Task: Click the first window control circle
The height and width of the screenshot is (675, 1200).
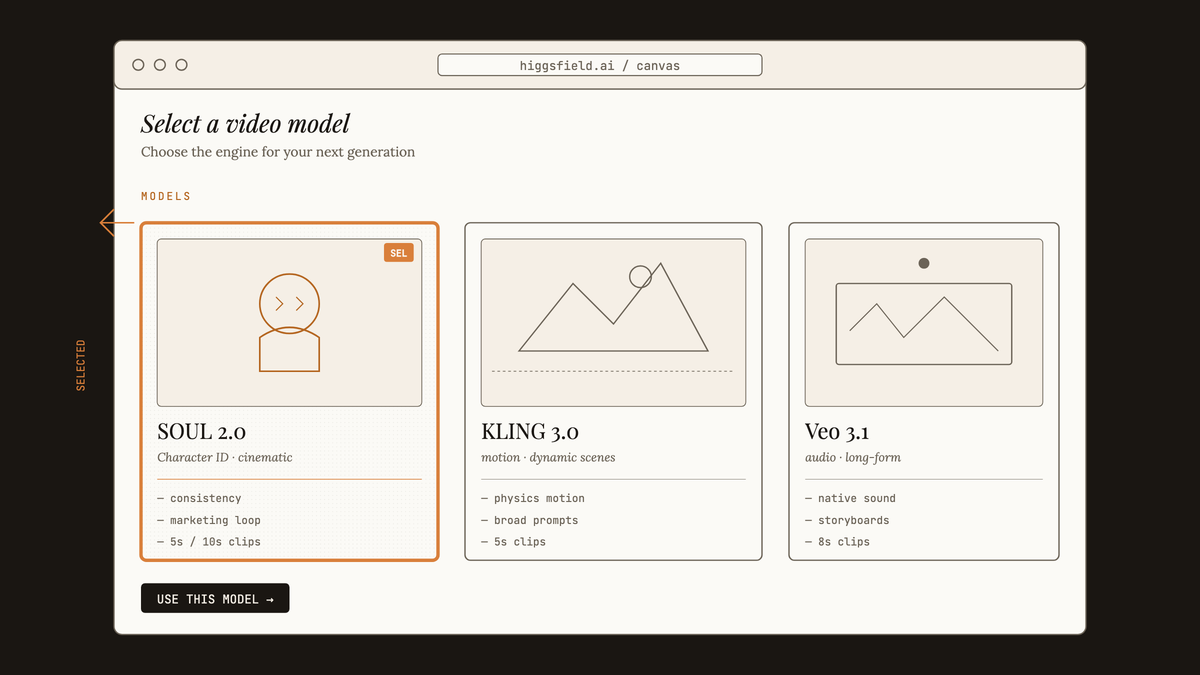Action: pos(138,65)
